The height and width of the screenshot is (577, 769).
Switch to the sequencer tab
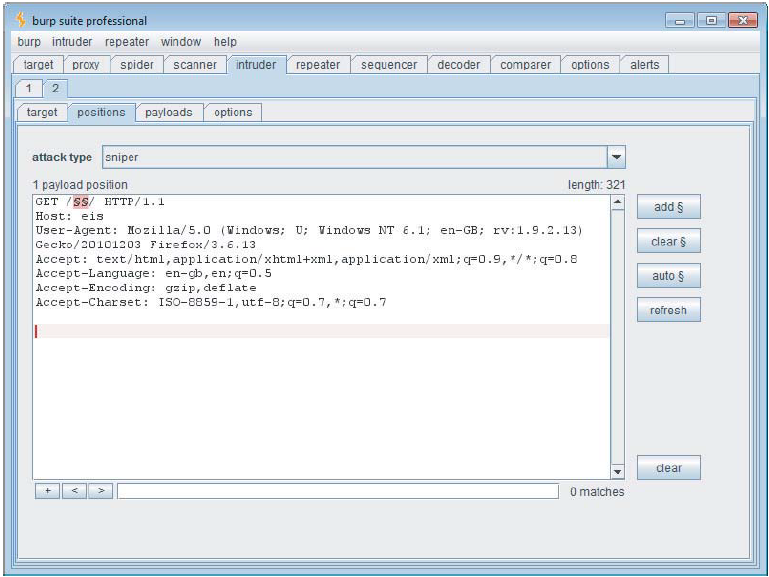(389, 65)
